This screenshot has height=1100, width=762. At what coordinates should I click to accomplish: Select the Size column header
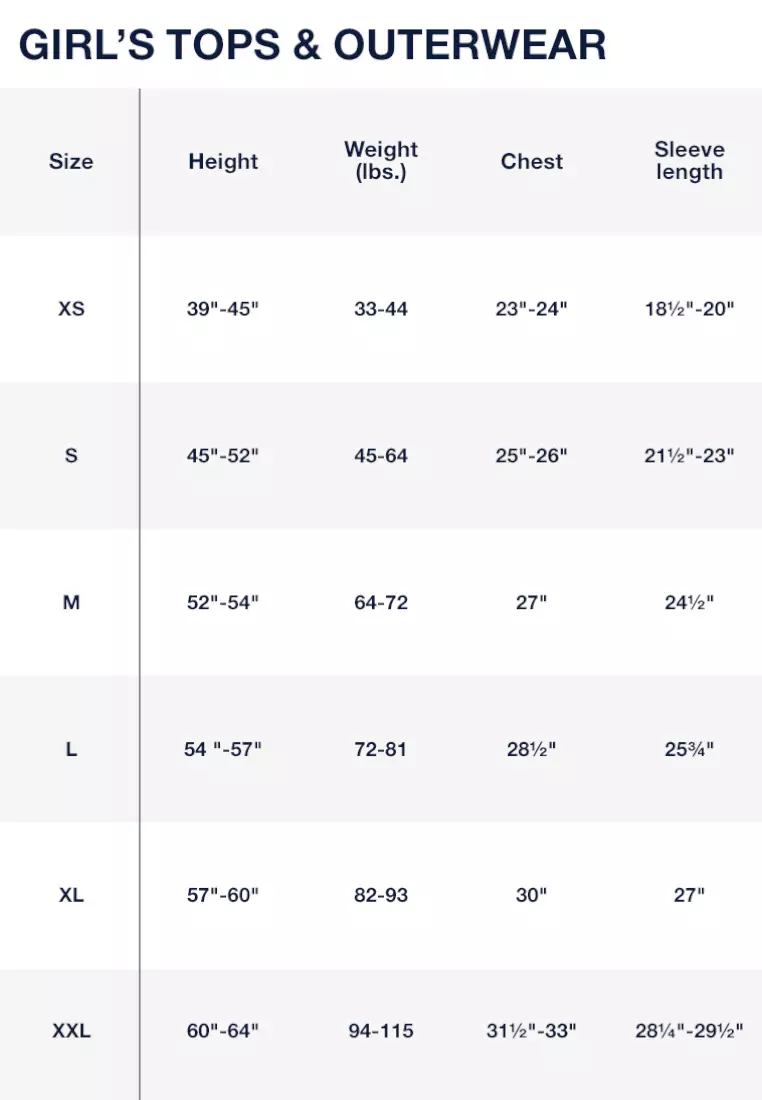tap(71, 162)
